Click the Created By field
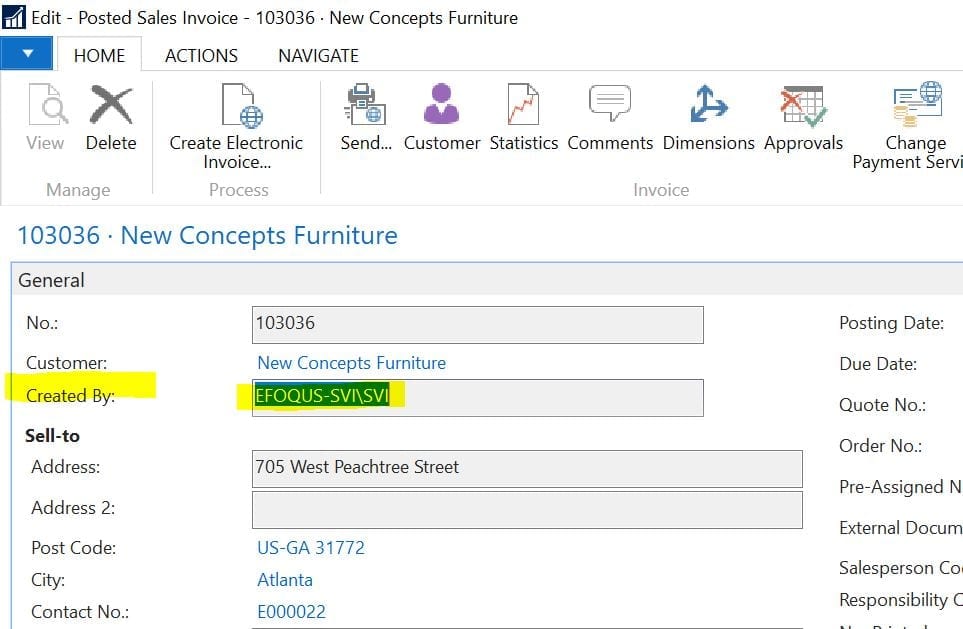The image size is (963, 629). pos(478,397)
